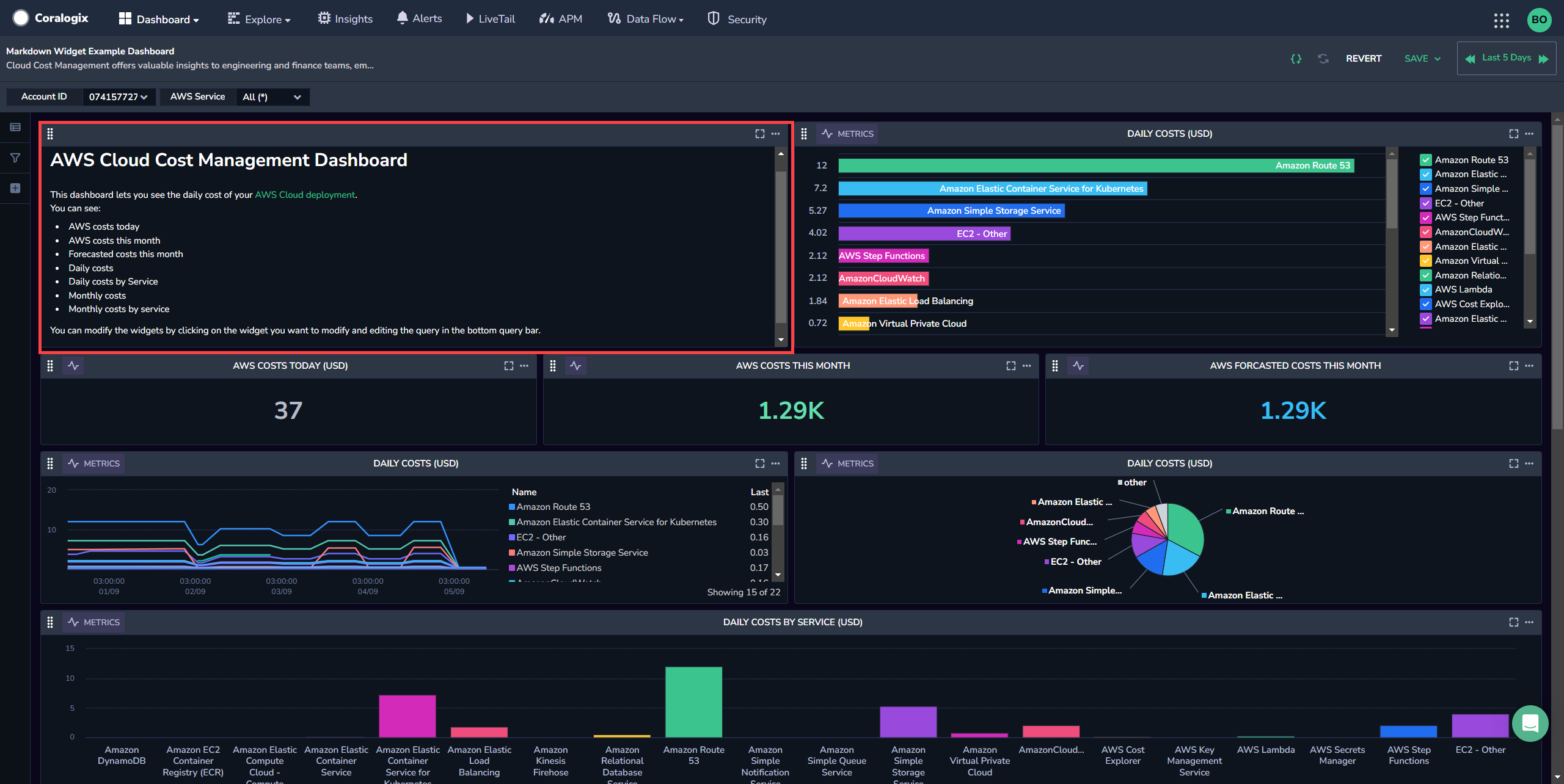Expand the Data Flow dropdown
This screenshot has width=1564, height=784.
[x=646, y=19]
